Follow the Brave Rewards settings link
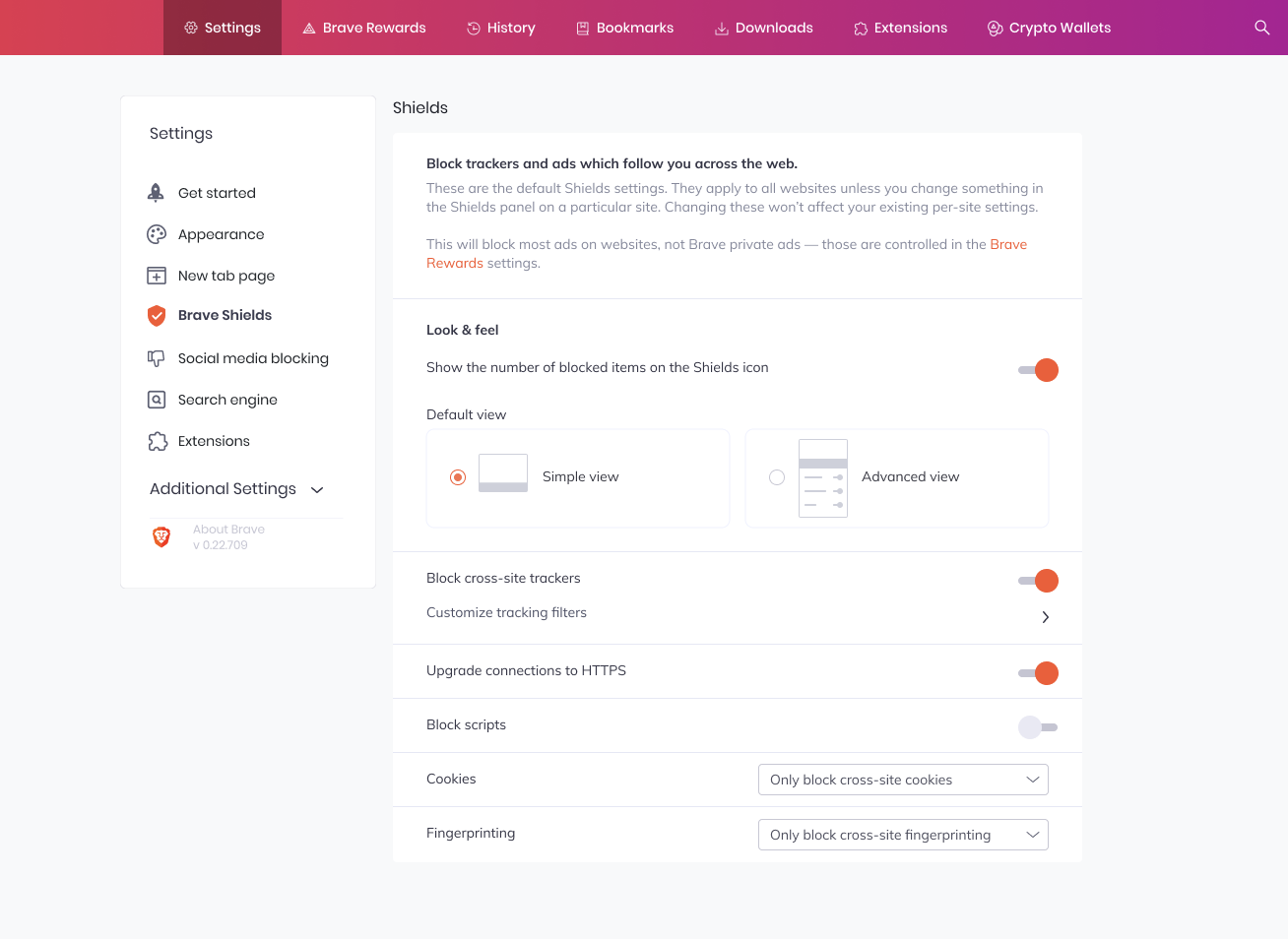The height and width of the screenshot is (939, 1288). (727, 254)
